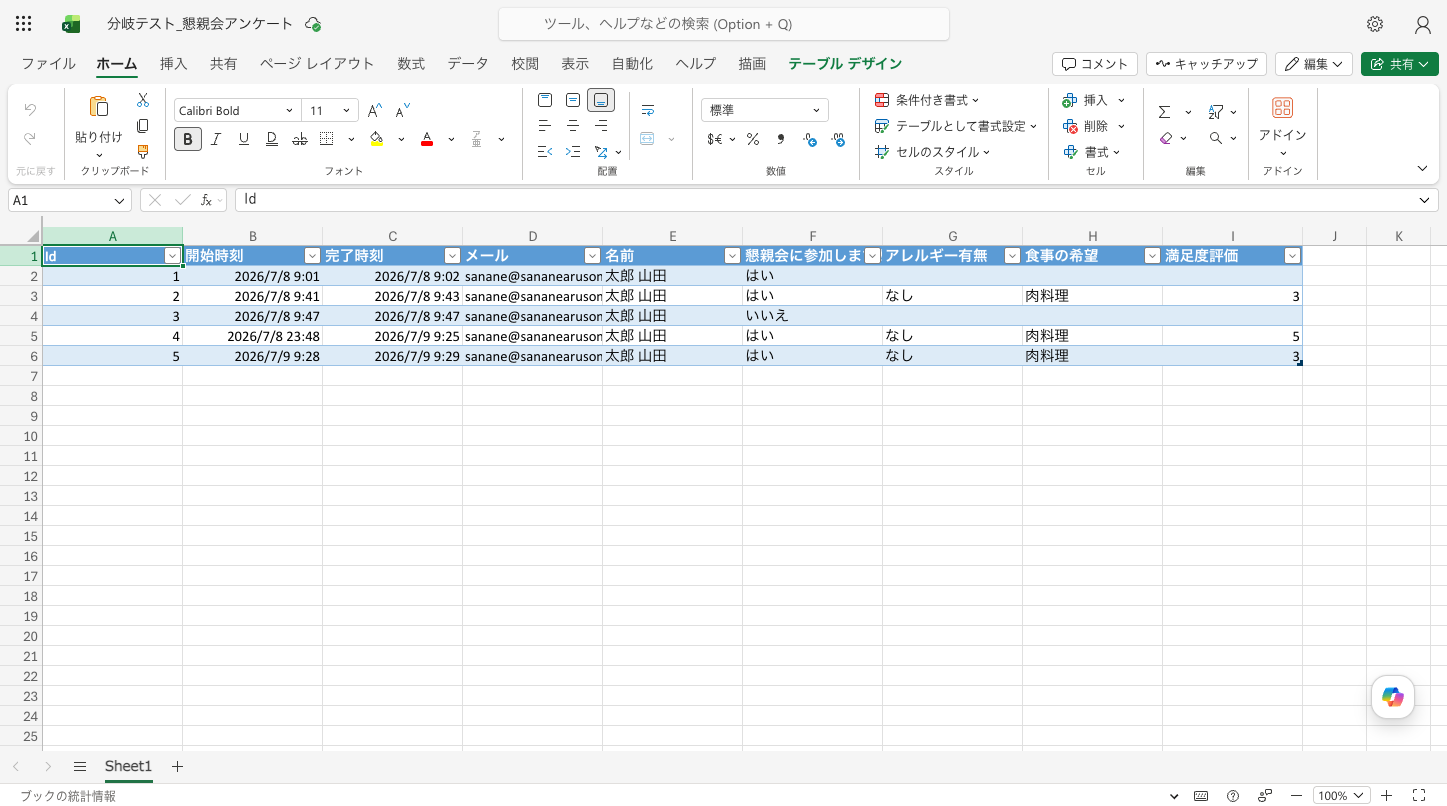Screen dimensions: 1447x806
Task: Click the ブックの統計情報 status text
Action: [68, 796]
